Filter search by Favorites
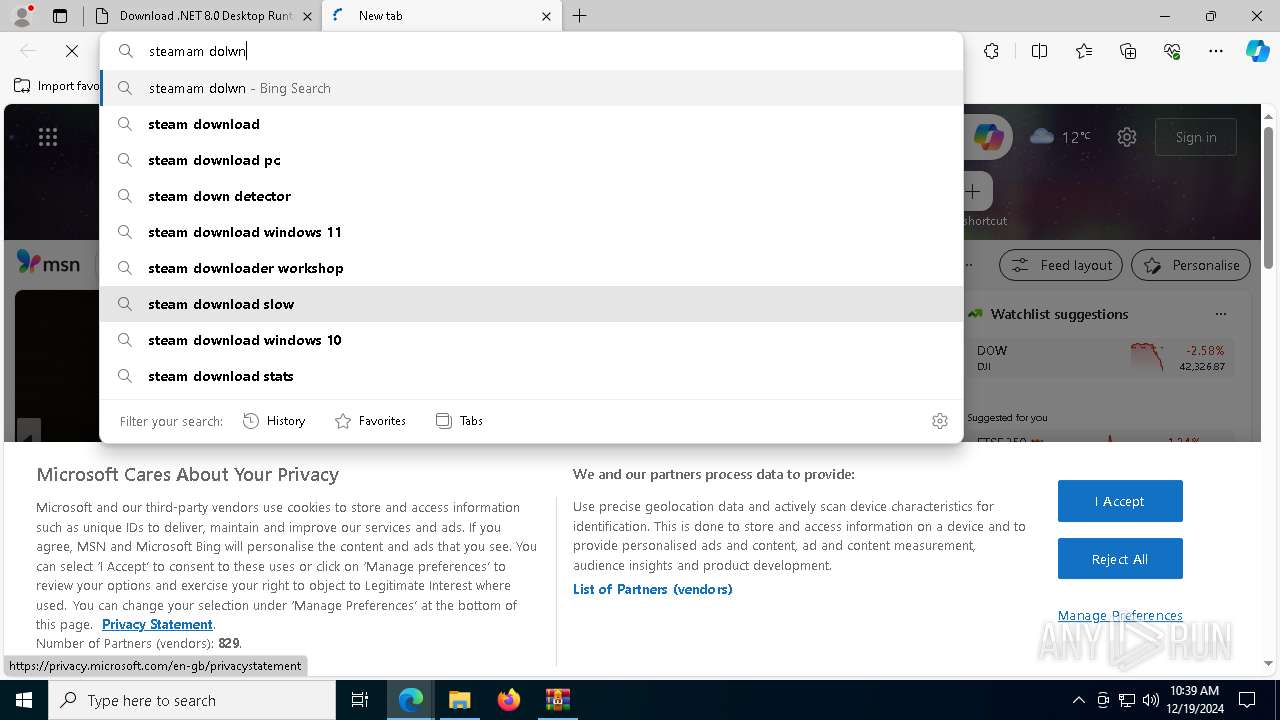Image resolution: width=1280 pixels, height=720 pixels. (x=370, y=421)
